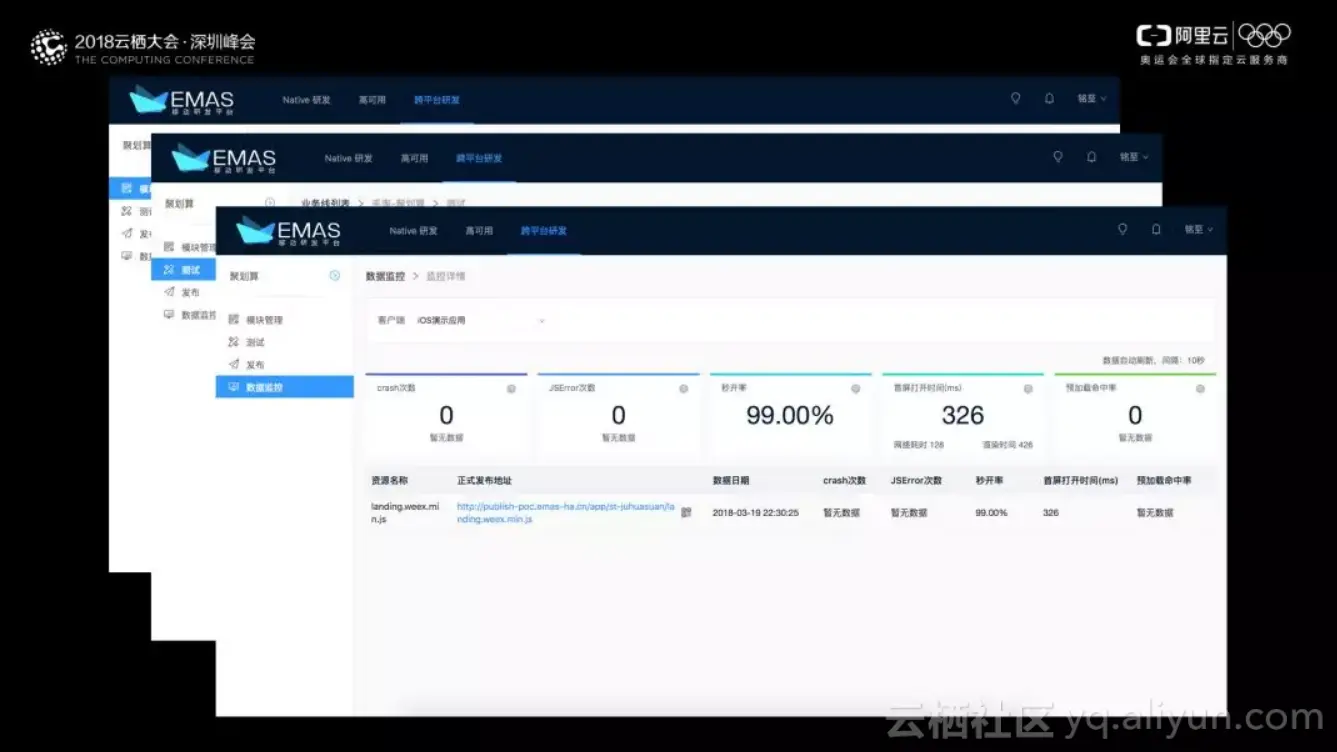Go to 数据监控 breadcrumb link
The width and height of the screenshot is (1337, 752).
tap(385, 276)
